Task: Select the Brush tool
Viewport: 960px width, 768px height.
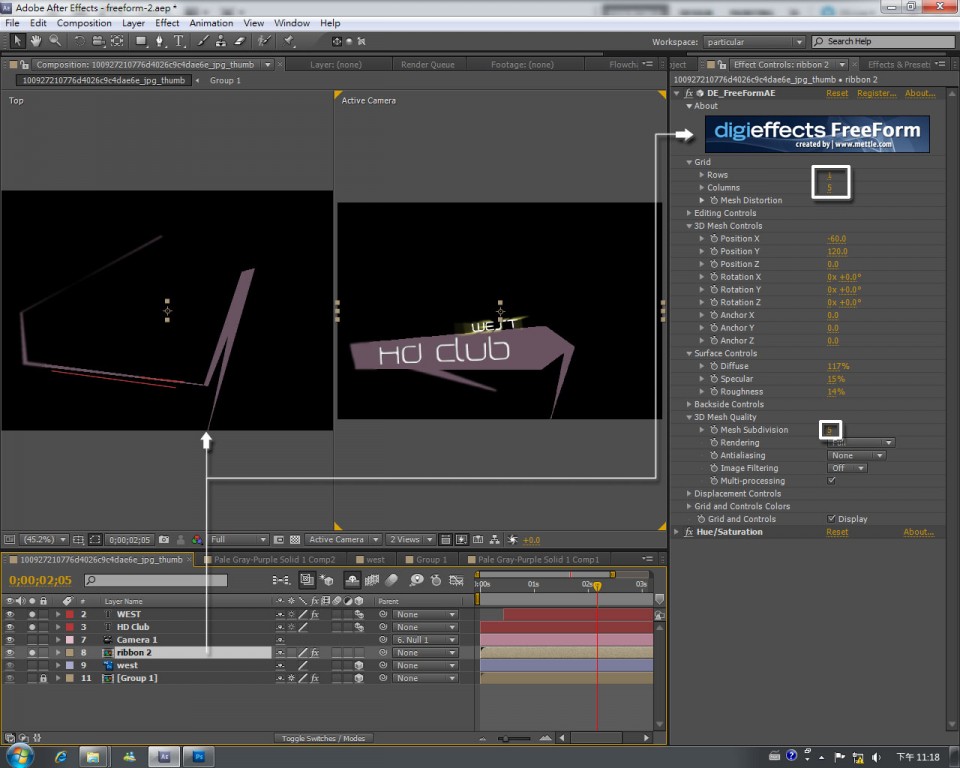Action: [x=203, y=41]
